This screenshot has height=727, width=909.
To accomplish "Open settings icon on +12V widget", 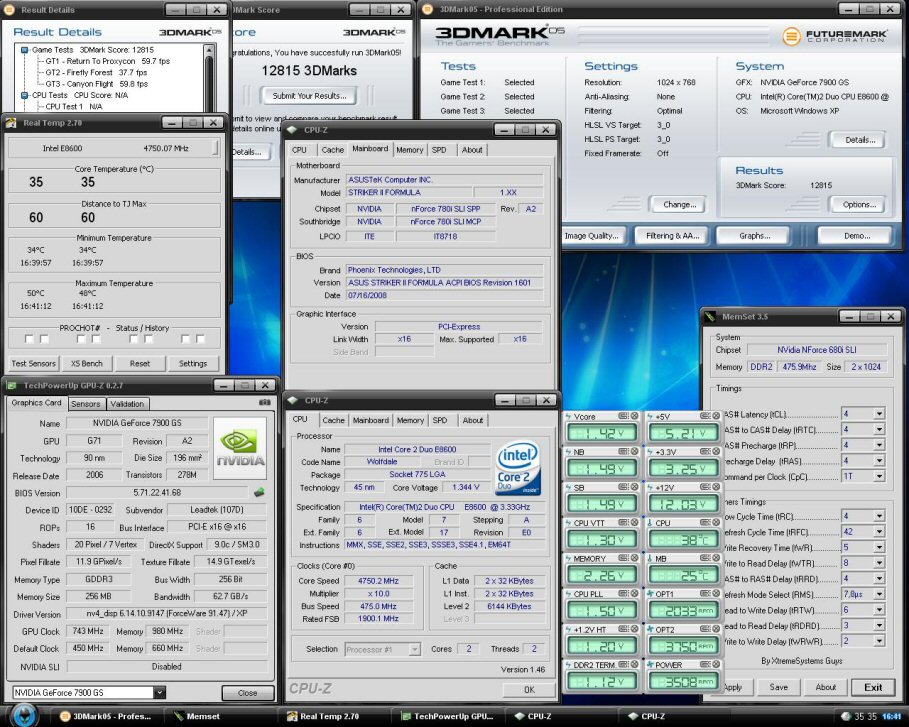I will (705, 488).
